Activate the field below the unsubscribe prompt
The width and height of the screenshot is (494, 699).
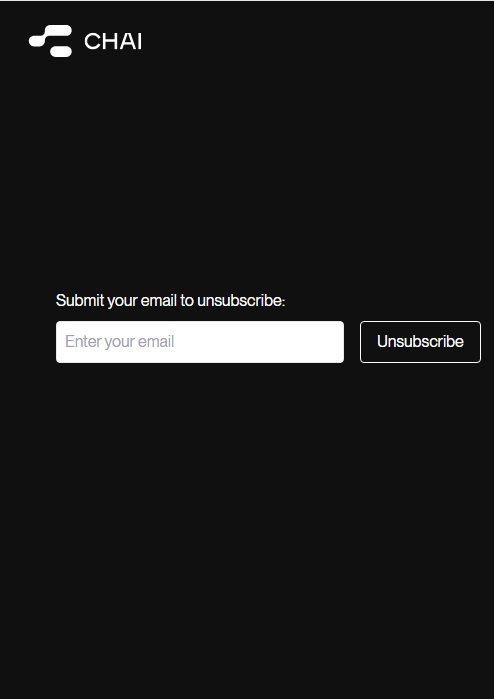tap(200, 342)
